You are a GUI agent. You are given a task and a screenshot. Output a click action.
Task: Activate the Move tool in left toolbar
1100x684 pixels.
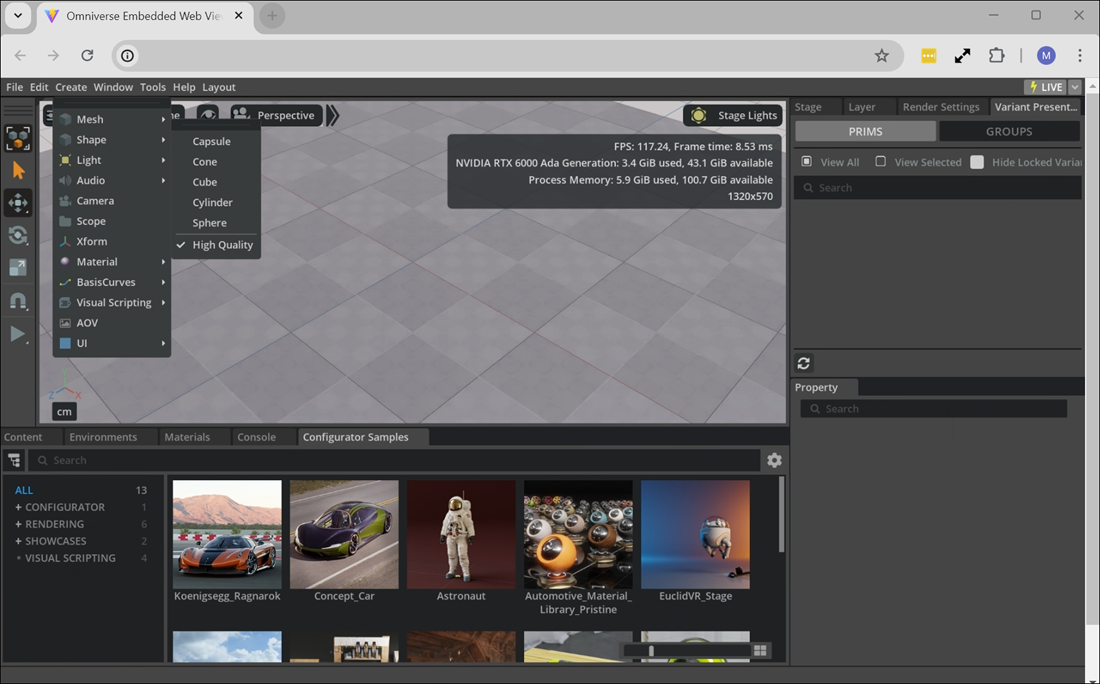[x=18, y=203]
